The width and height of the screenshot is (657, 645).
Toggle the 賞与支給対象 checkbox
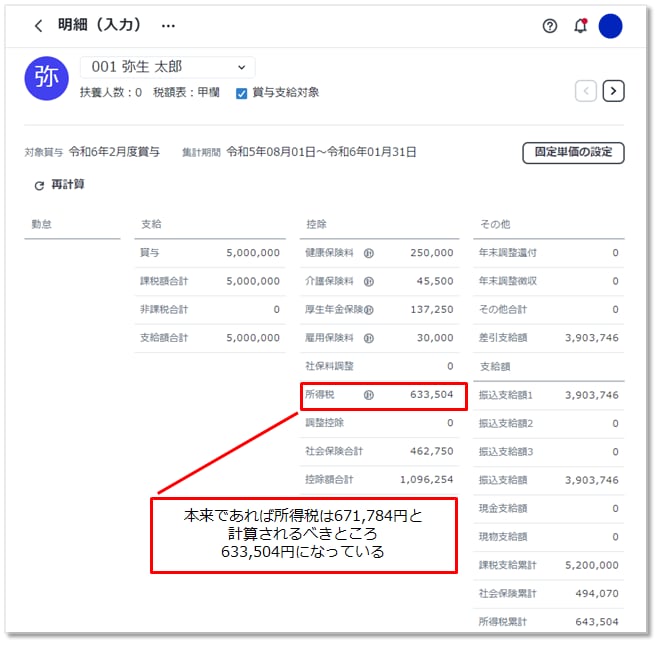tap(242, 93)
